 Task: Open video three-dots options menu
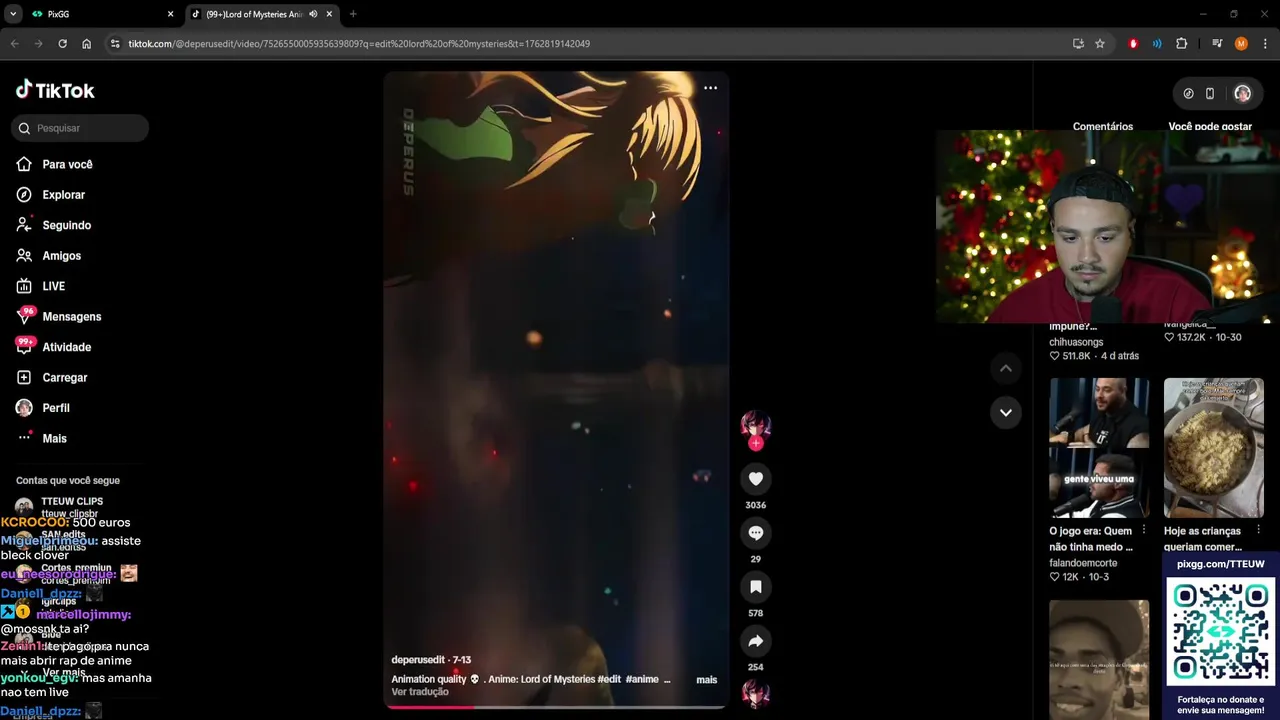pyautogui.click(x=710, y=88)
